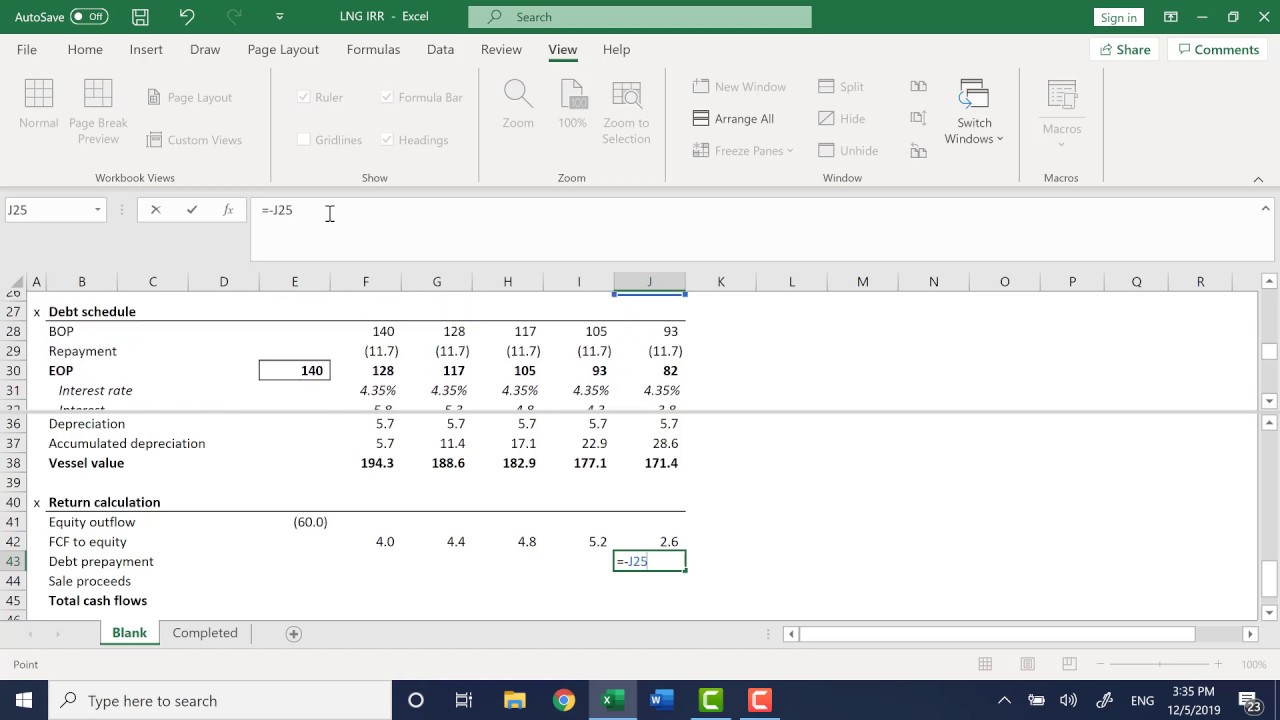Open Word from the taskbar
Image resolution: width=1280 pixels, height=720 pixels.
click(x=661, y=700)
